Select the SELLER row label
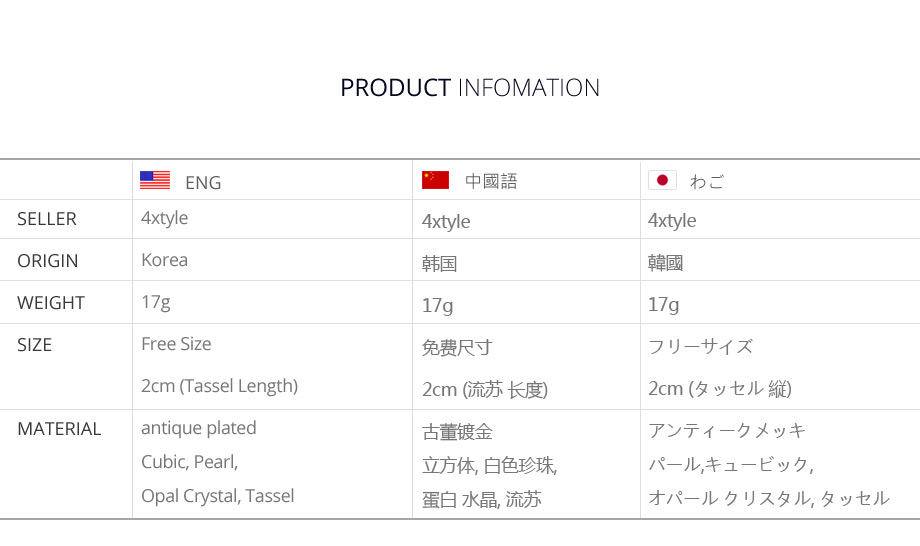This screenshot has width=920, height=546. tap(47, 219)
